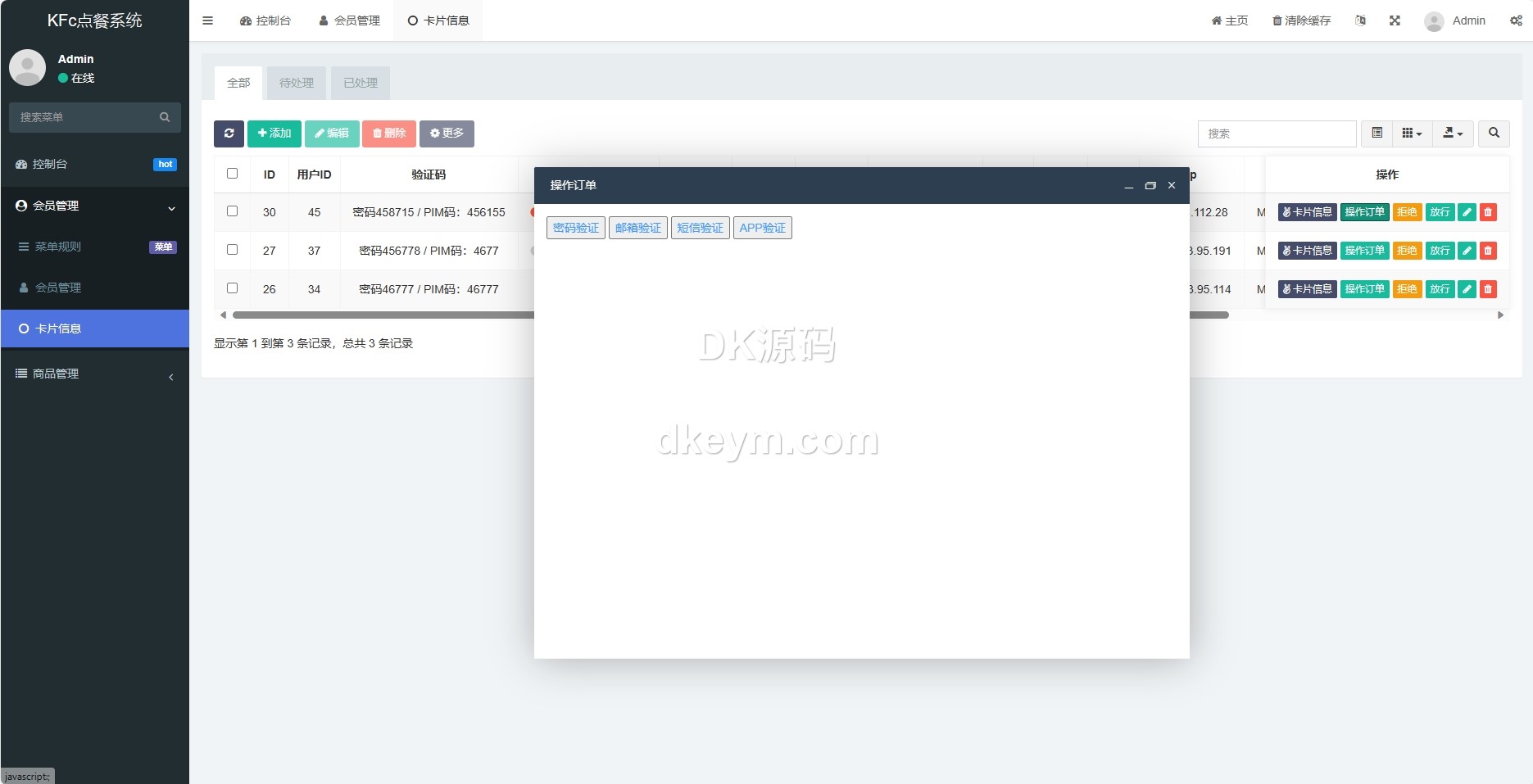
Task: Click the red trash icon for row 27
Action: tap(1488, 251)
